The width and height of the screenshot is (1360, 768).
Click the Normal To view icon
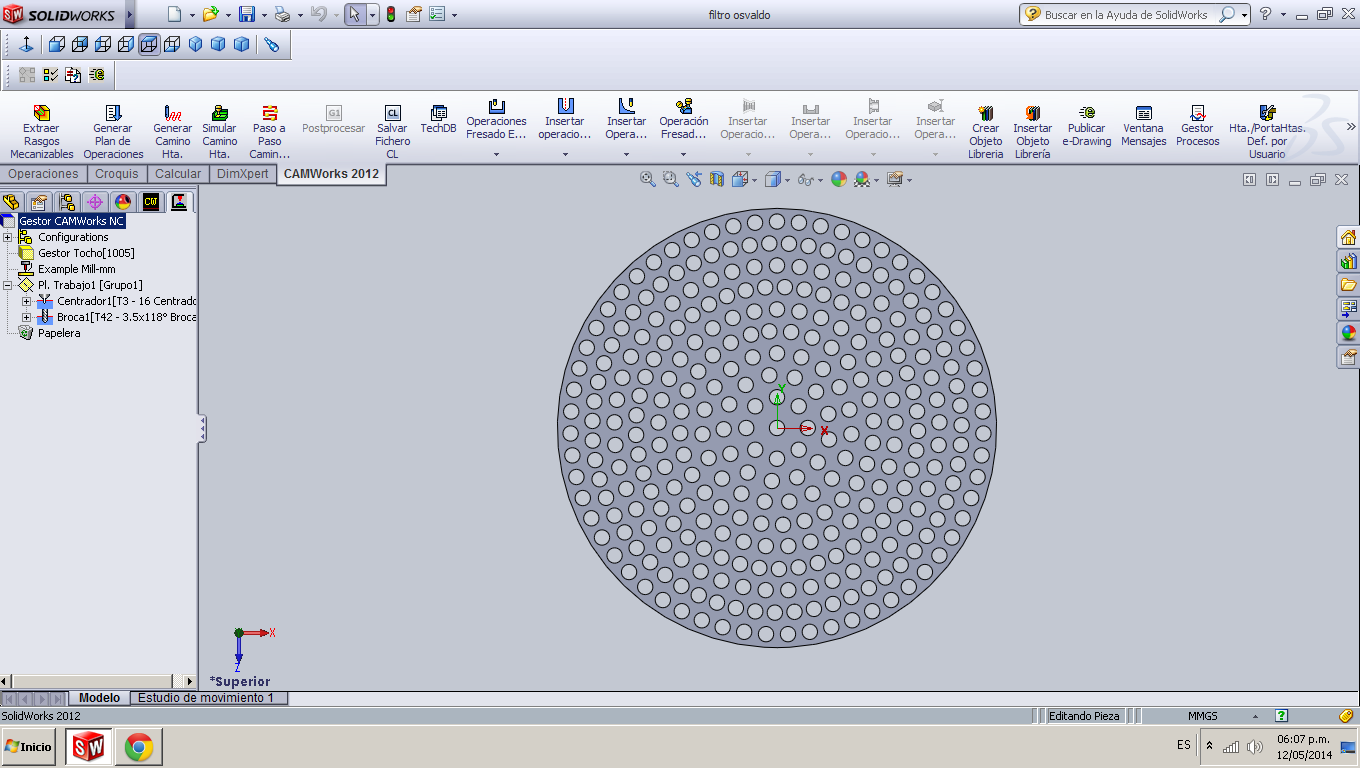point(26,45)
